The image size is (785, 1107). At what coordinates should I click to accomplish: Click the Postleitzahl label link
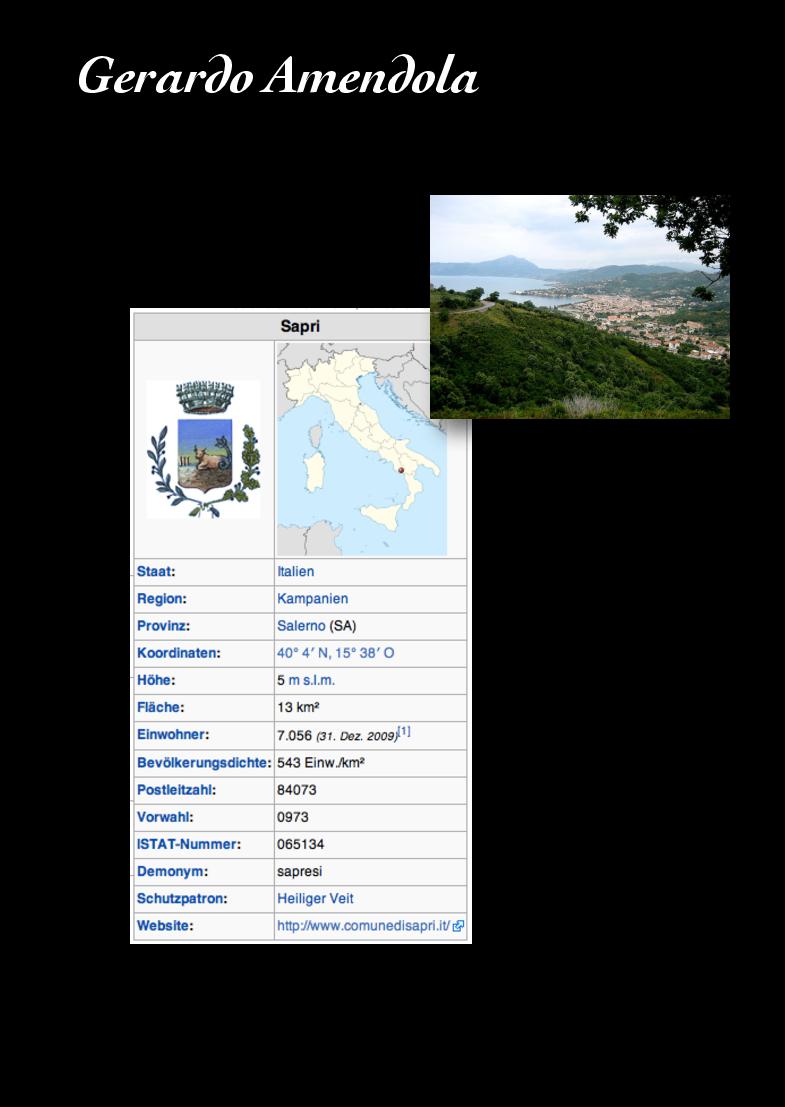174,790
